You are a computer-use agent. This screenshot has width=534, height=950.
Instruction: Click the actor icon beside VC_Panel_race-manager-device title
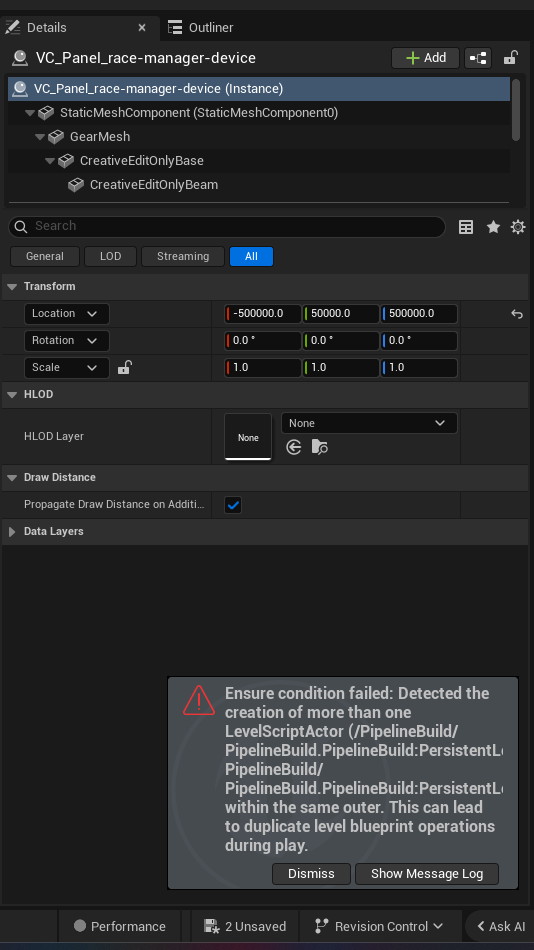pyautogui.click(x=20, y=58)
